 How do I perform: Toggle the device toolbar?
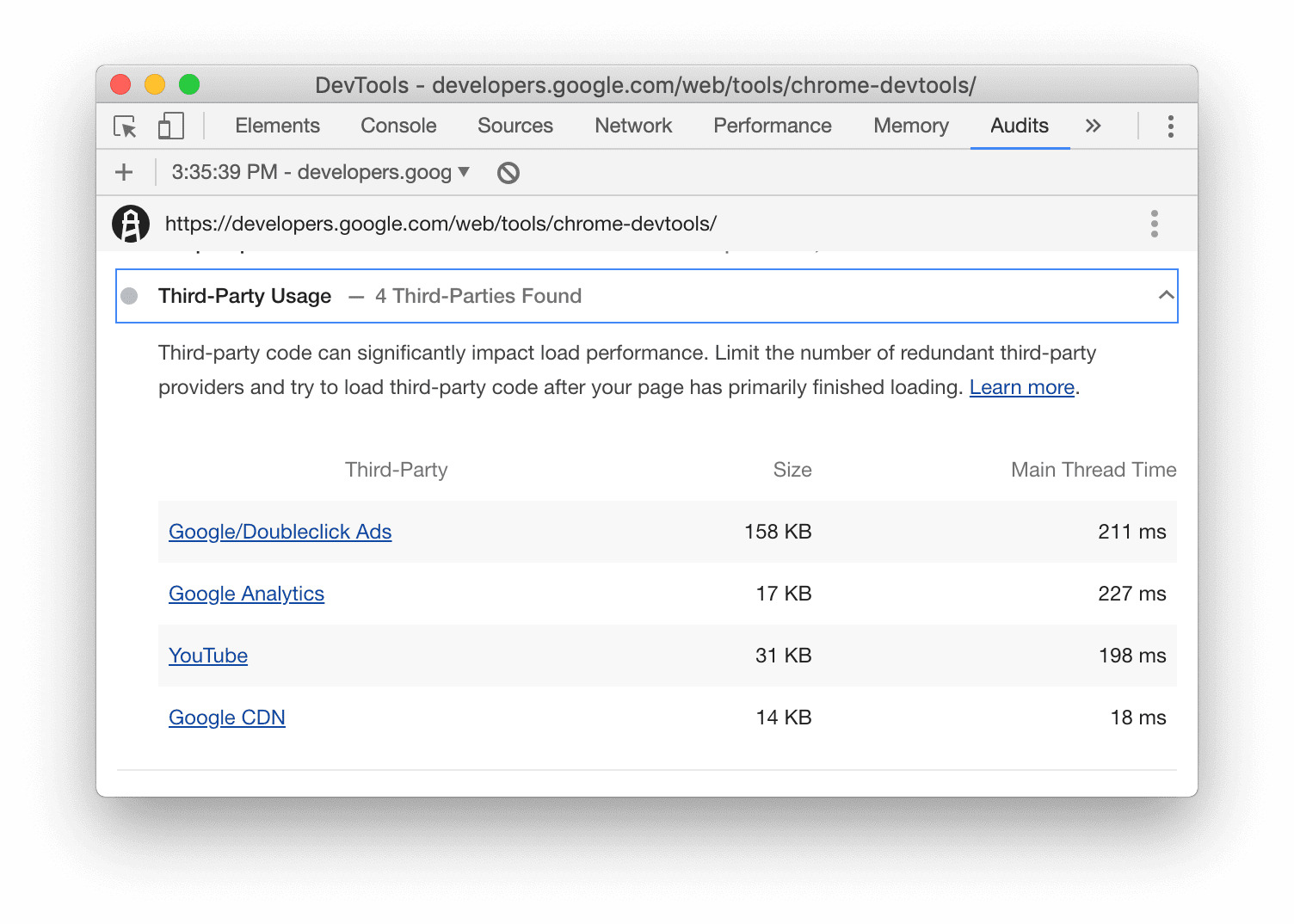click(x=169, y=126)
